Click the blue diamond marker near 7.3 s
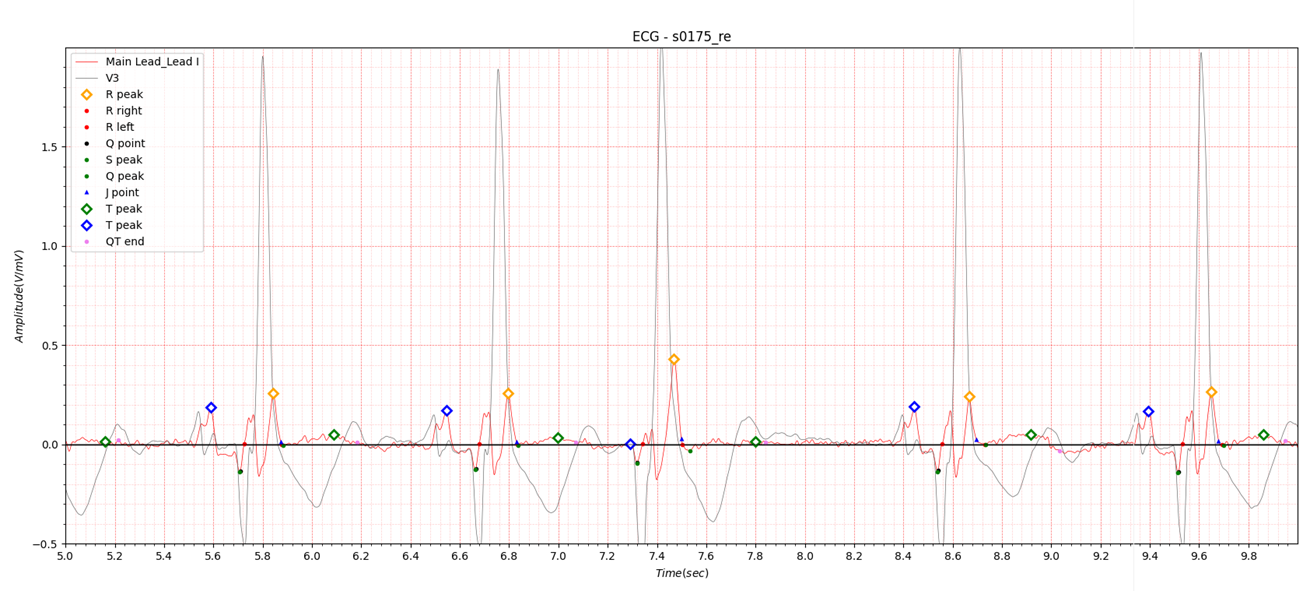This screenshot has height=591, width=1303. coord(630,445)
